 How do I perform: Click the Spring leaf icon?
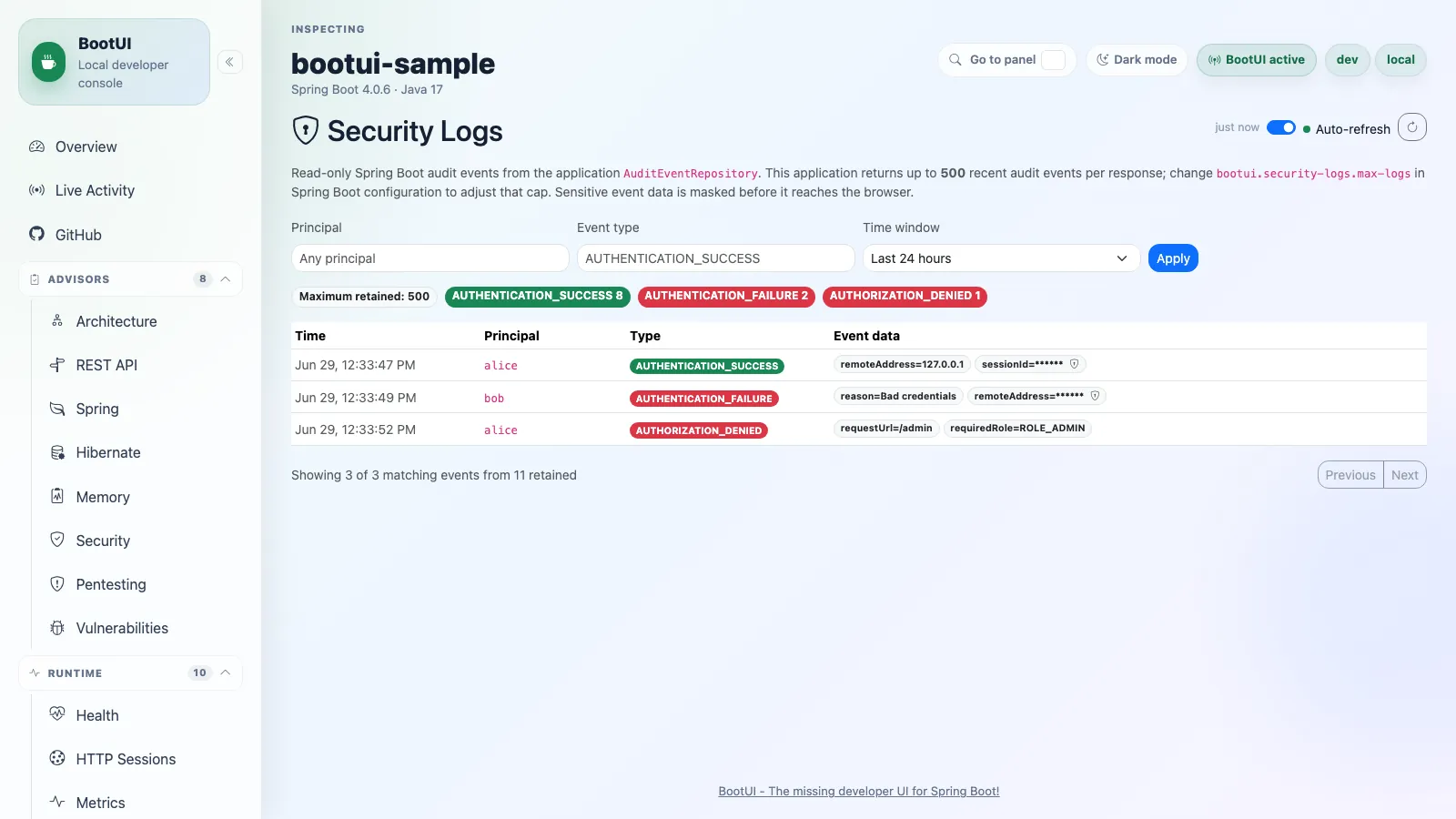coord(57,409)
